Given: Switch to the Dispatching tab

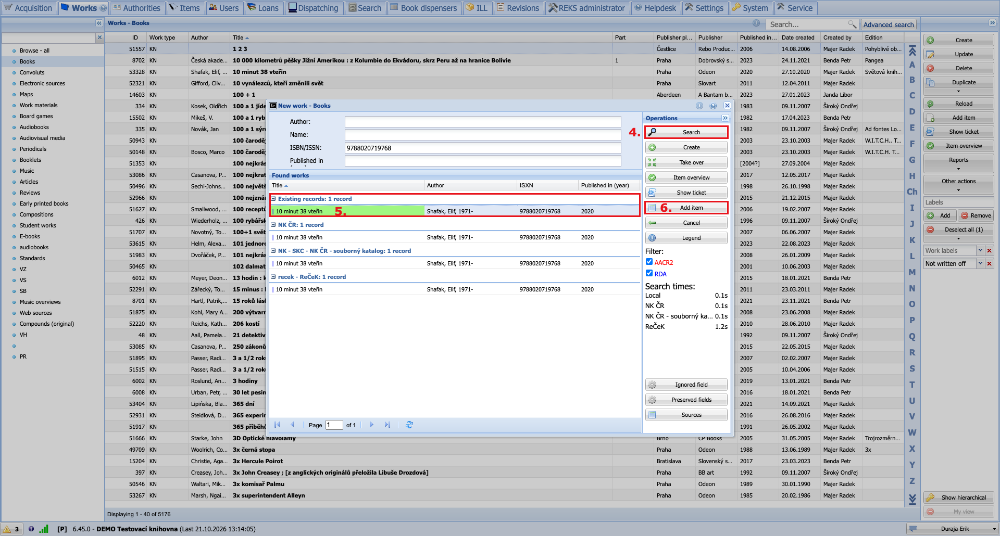Looking at the screenshot, I should pos(314,8).
